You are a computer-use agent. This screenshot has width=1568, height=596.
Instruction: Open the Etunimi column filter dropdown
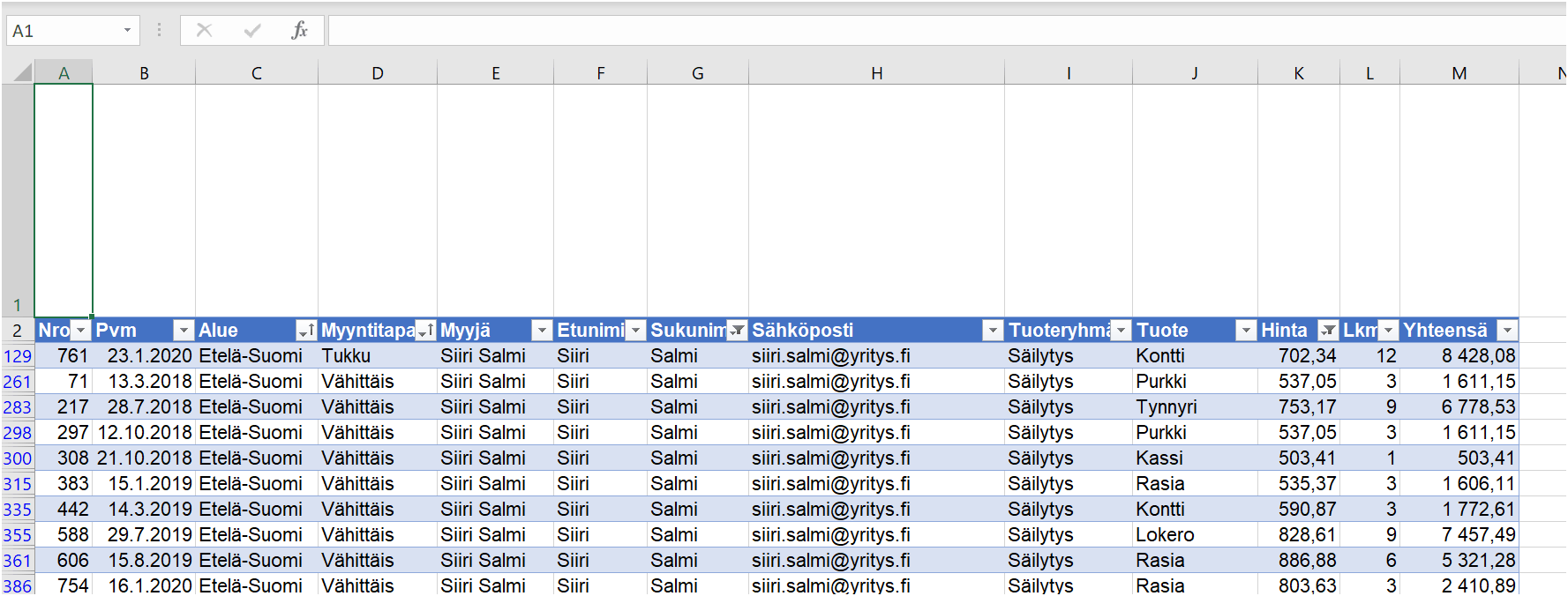(x=635, y=331)
